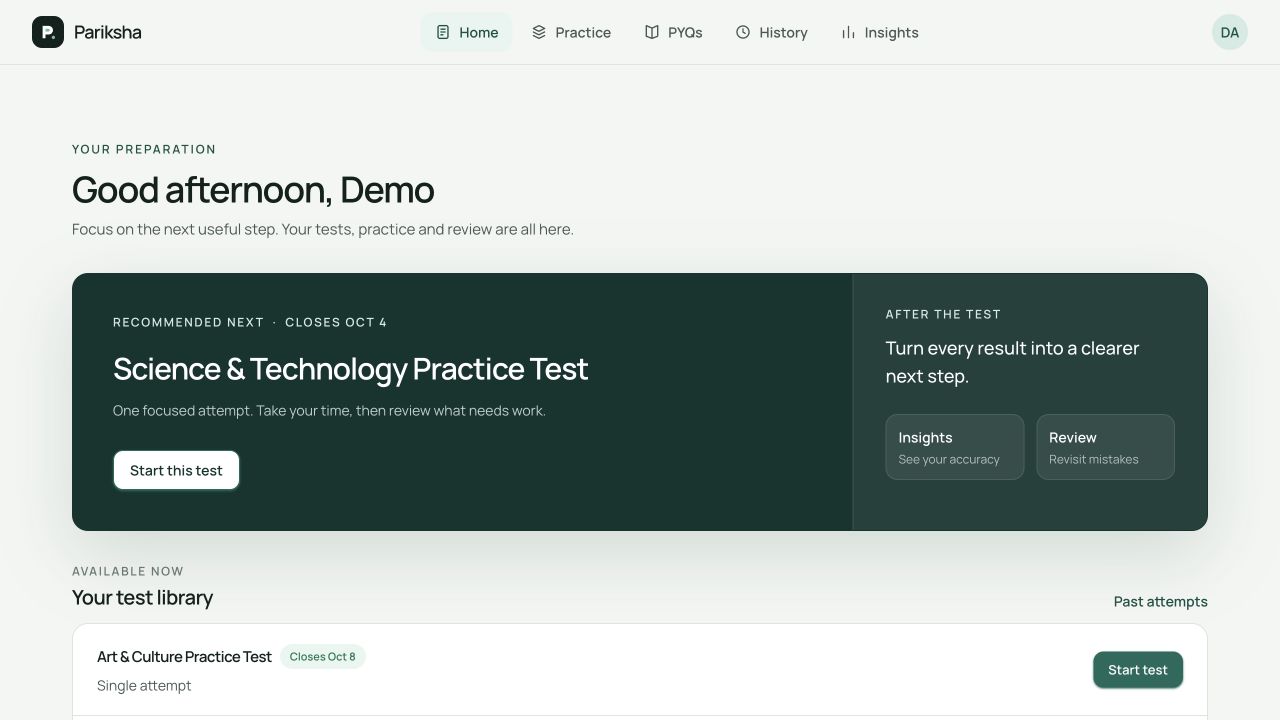1280x720 pixels.
Task: Go to the Home tab
Action: (x=466, y=32)
